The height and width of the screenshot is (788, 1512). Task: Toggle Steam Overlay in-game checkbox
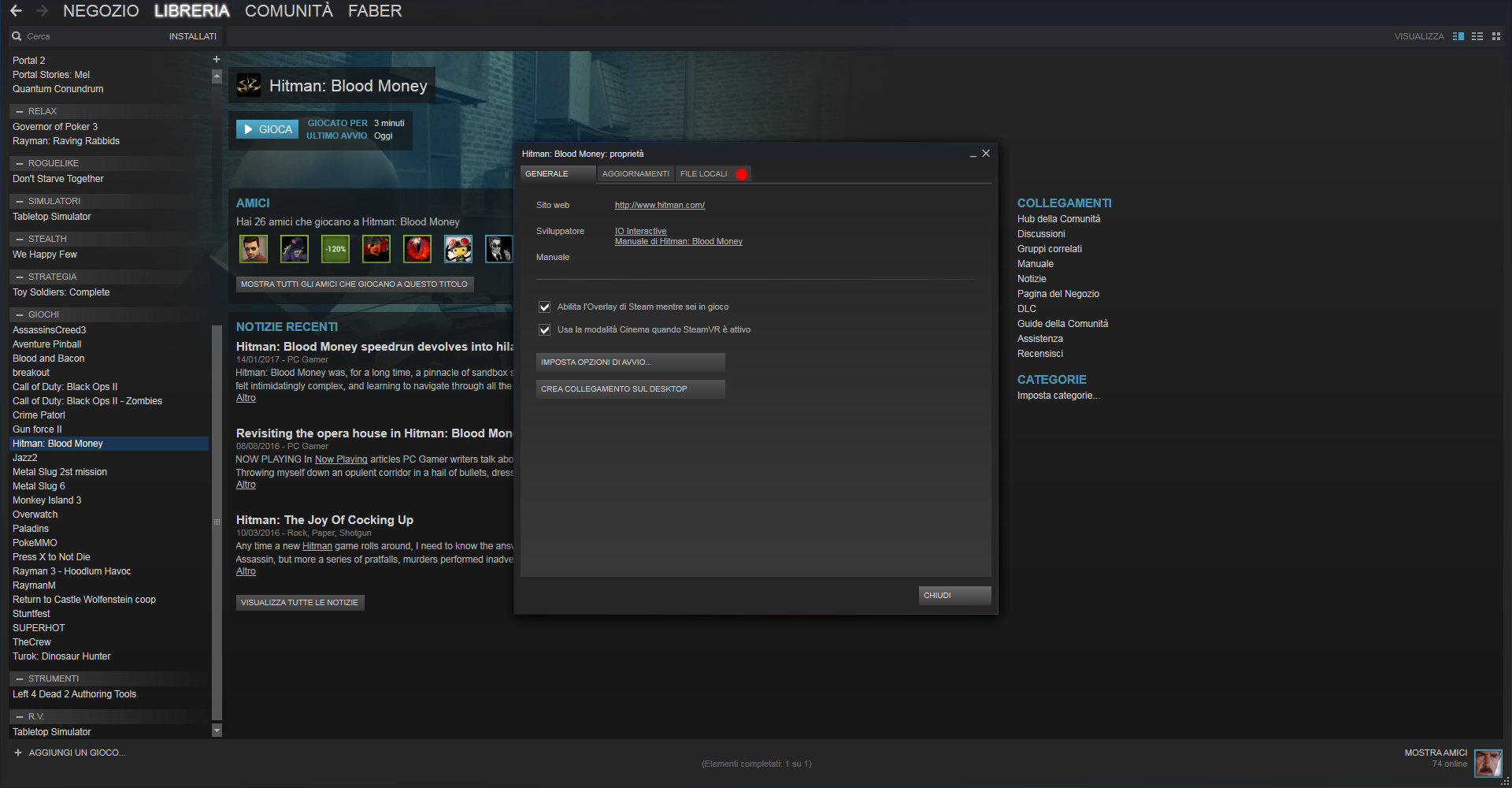[x=544, y=307]
